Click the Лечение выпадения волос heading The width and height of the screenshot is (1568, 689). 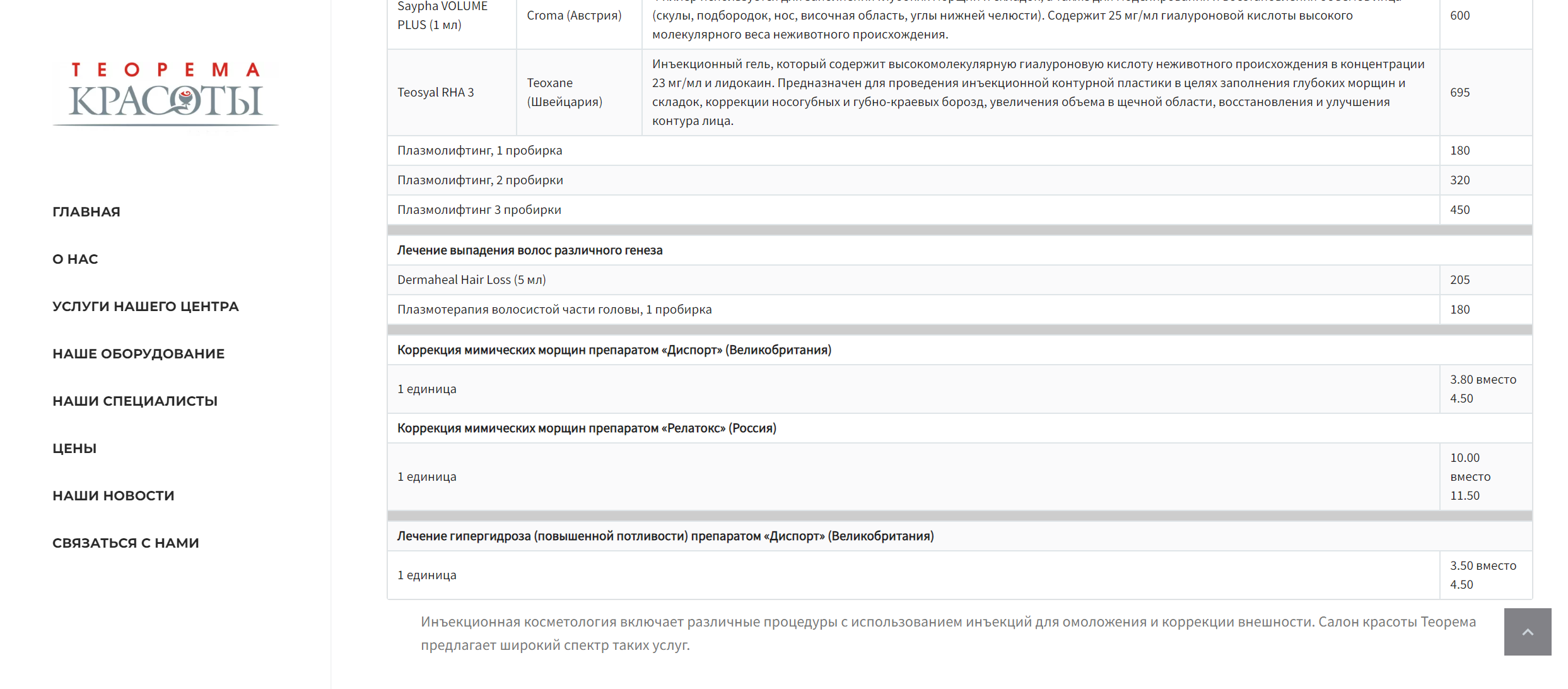[530, 250]
